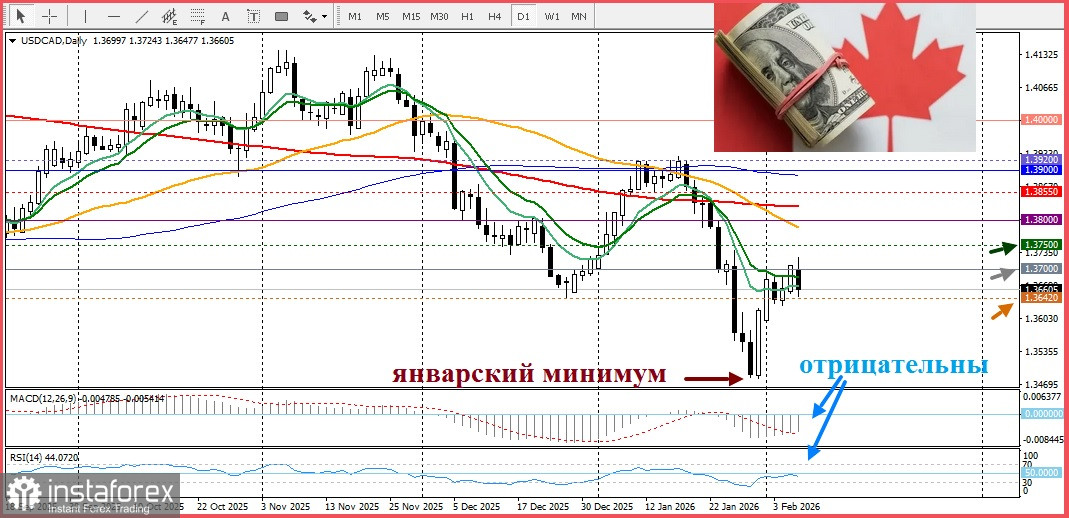The height and width of the screenshot is (518, 1069).
Task: Select the D1 daily timeframe
Action: coord(523,16)
